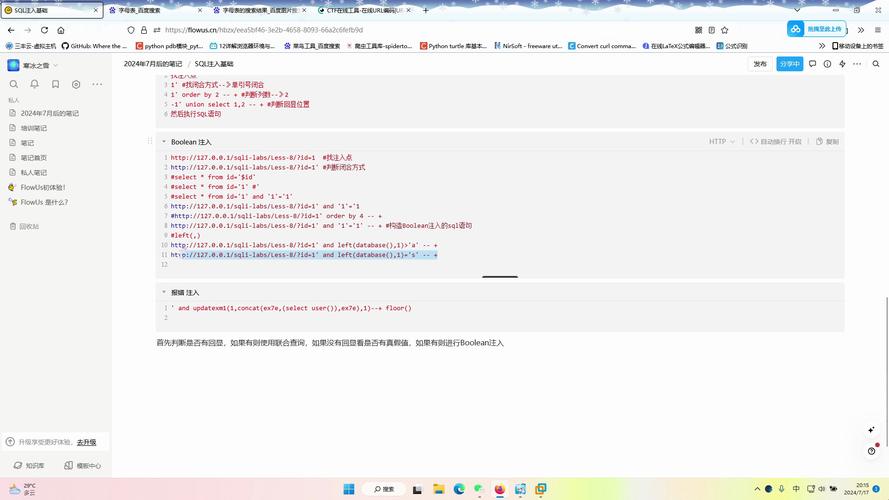Click the blue cloud upload extension button
Viewport: 889px width, 500px height.
(816, 29)
